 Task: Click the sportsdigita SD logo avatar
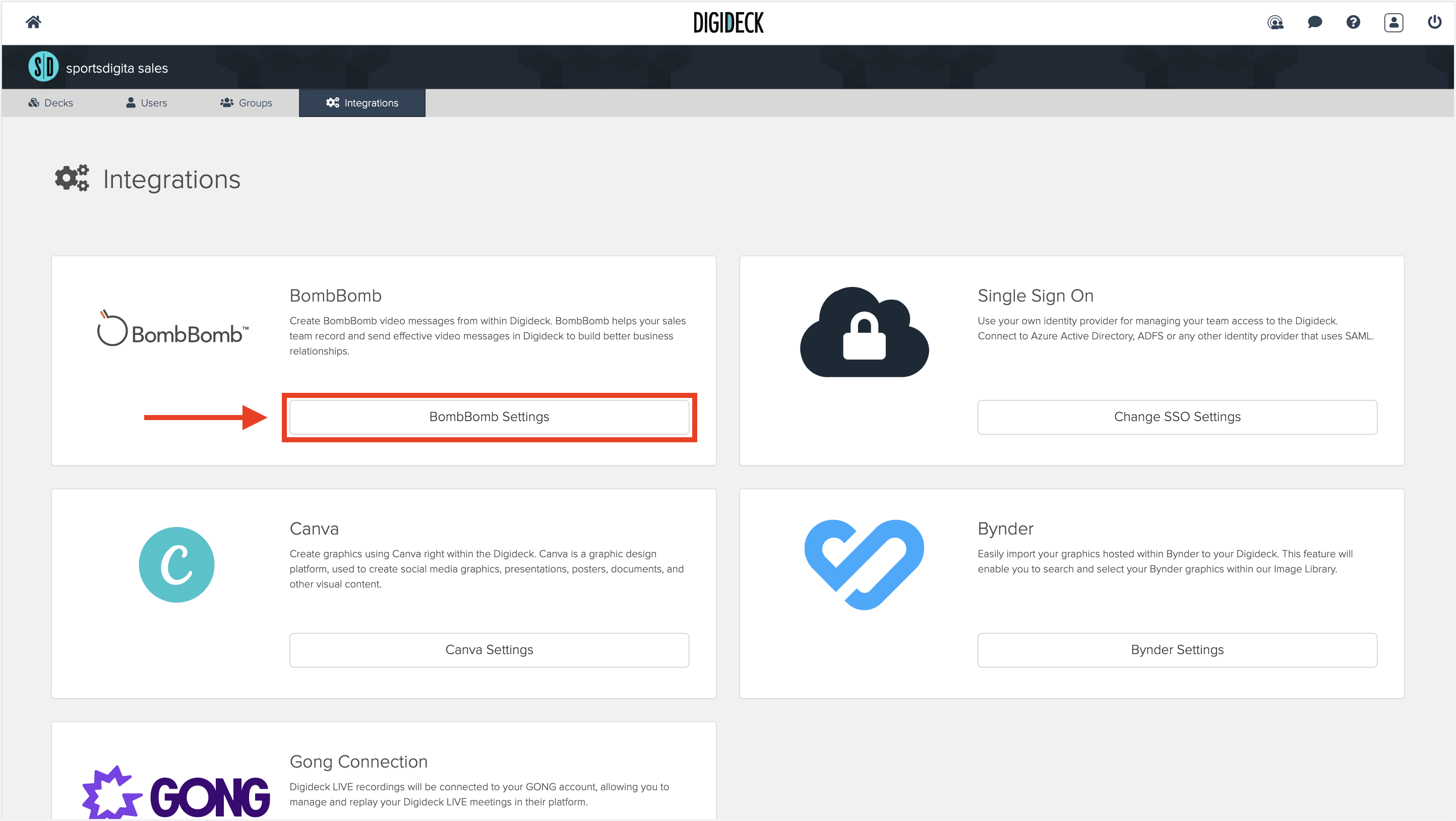pyautogui.click(x=43, y=67)
